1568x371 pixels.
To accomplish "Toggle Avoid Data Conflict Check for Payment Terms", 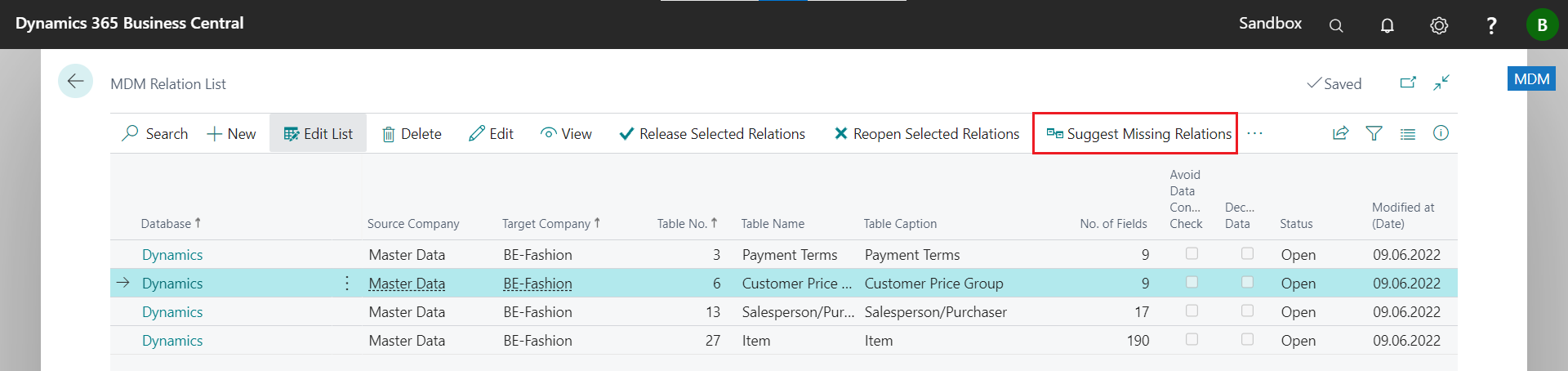I will tap(1192, 253).
